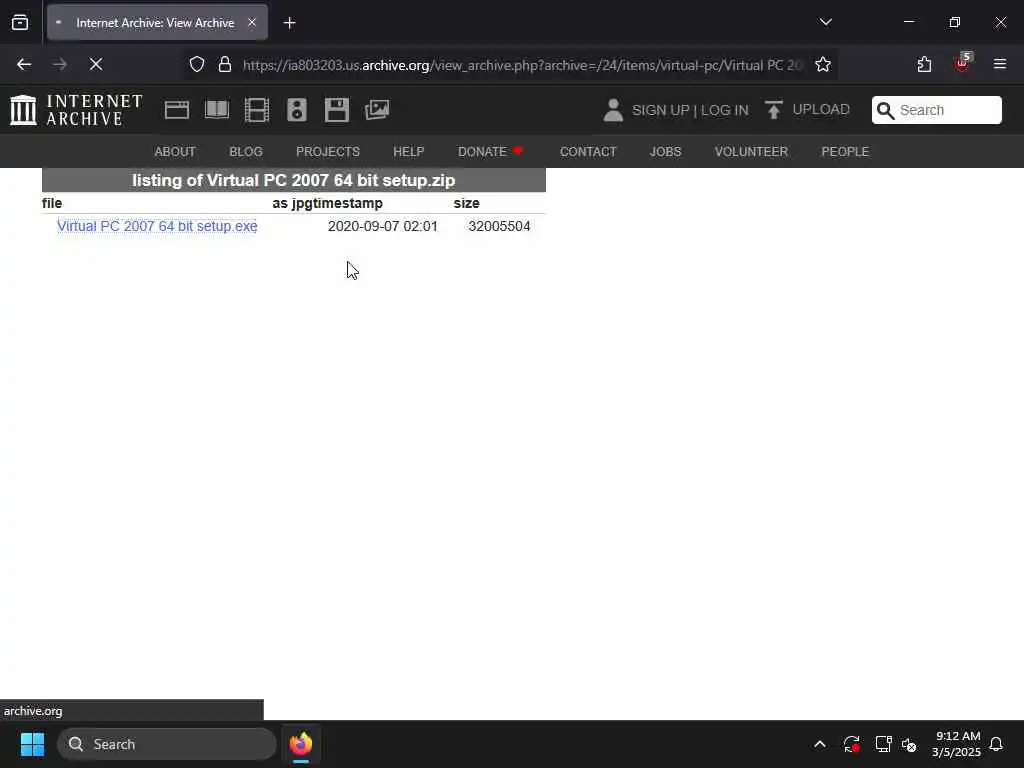The height and width of the screenshot is (768, 1024).
Task: Click the UPLOAD link
Action: click(821, 110)
